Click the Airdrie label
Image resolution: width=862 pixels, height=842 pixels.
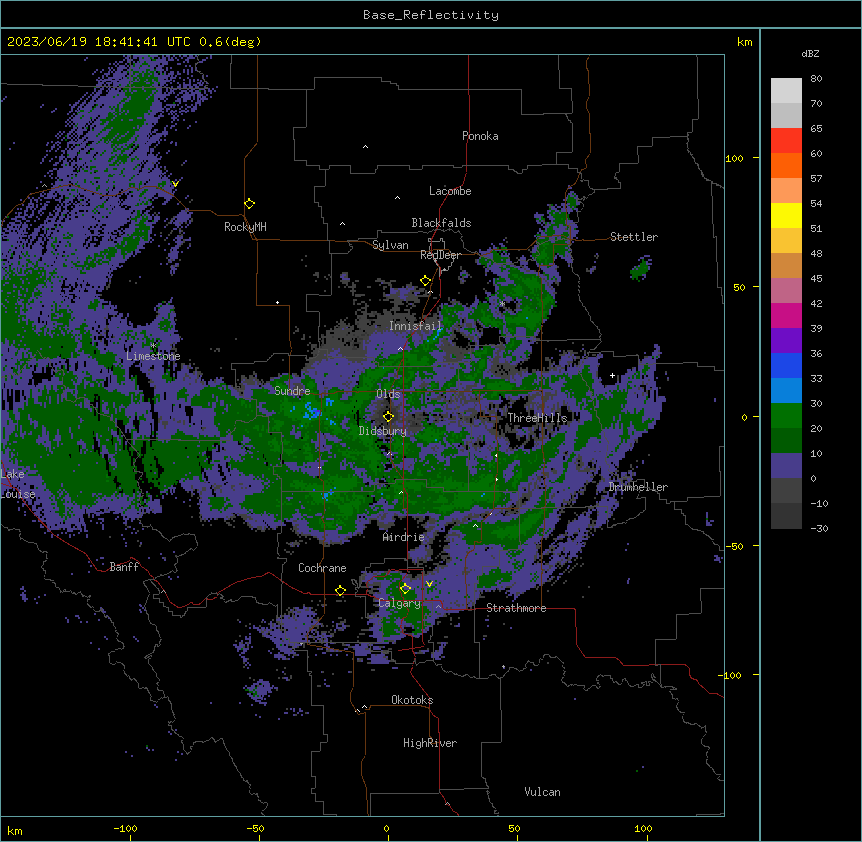click(403, 537)
